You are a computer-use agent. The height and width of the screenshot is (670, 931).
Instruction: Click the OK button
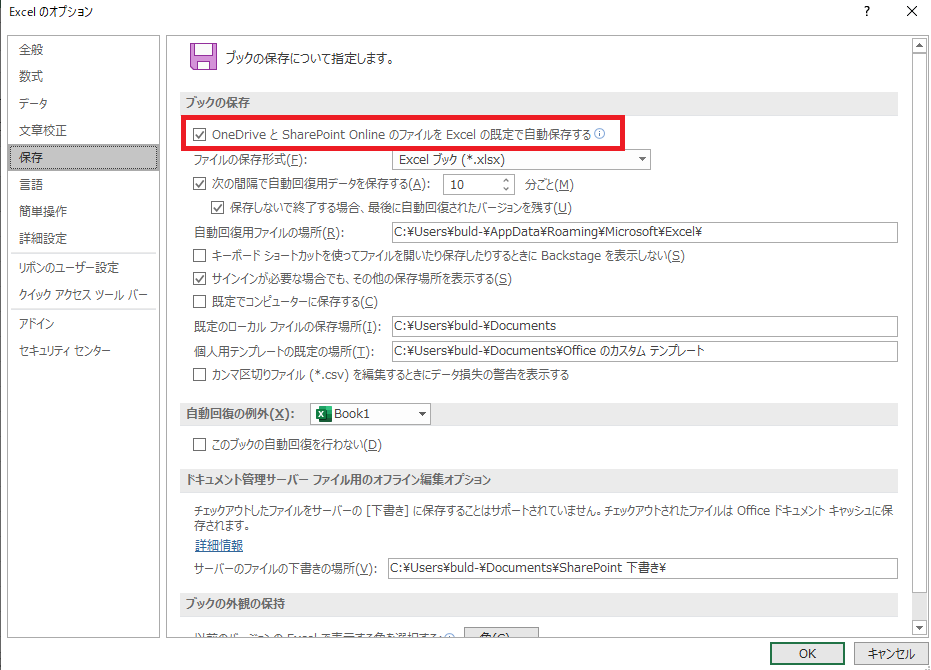(807, 653)
